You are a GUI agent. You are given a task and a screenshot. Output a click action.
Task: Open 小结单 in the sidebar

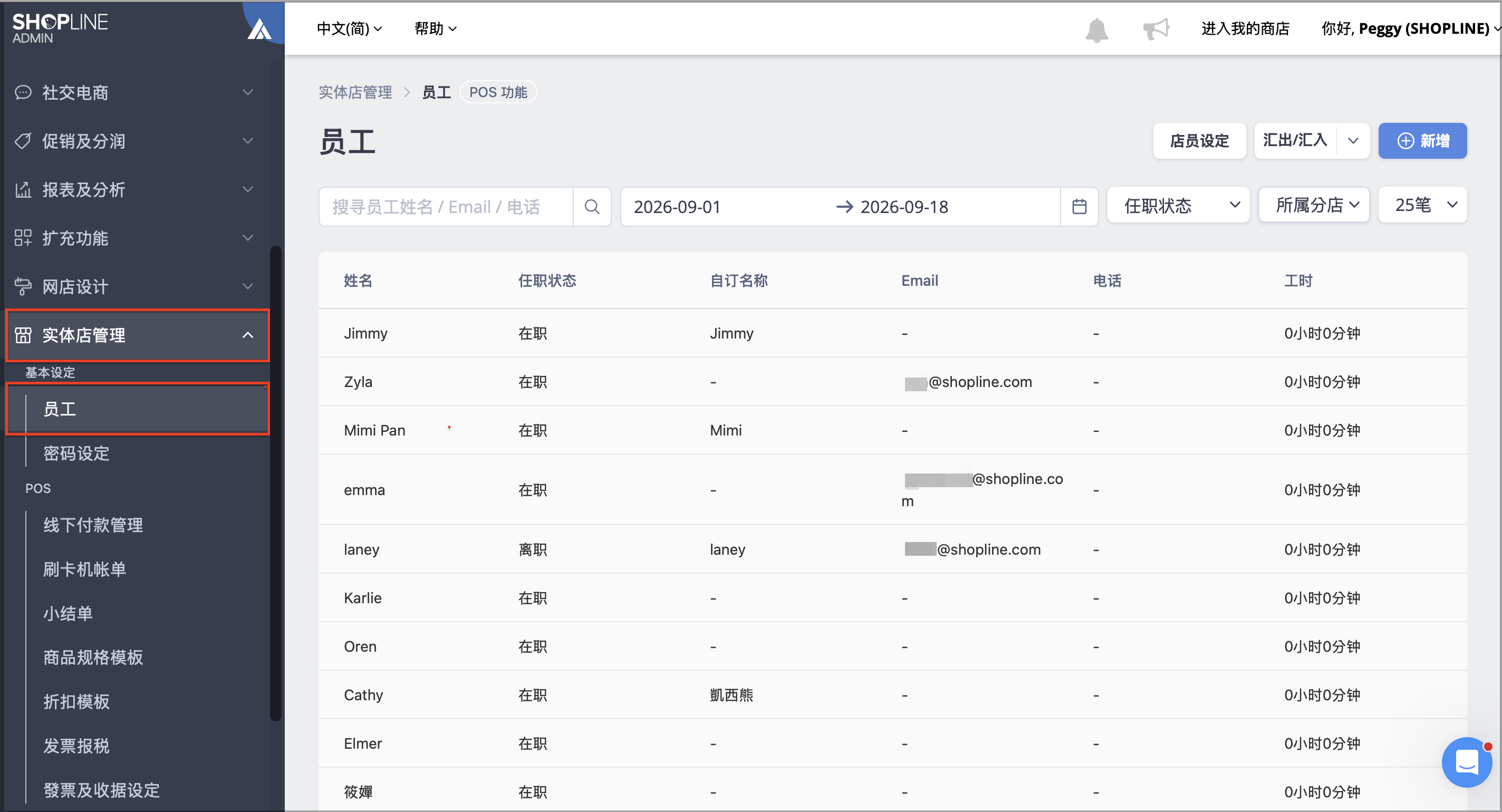[x=68, y=613]
